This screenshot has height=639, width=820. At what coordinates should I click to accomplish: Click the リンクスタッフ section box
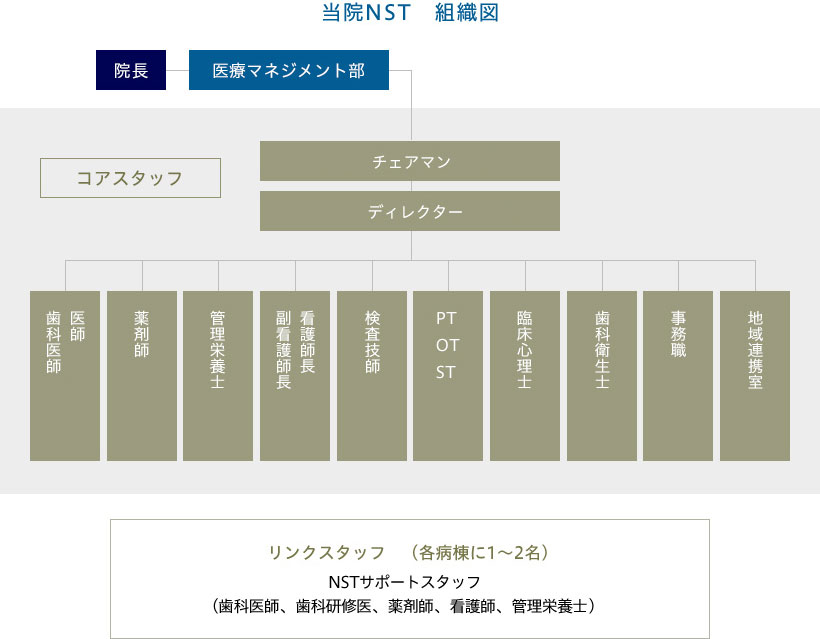click(410, 578)
